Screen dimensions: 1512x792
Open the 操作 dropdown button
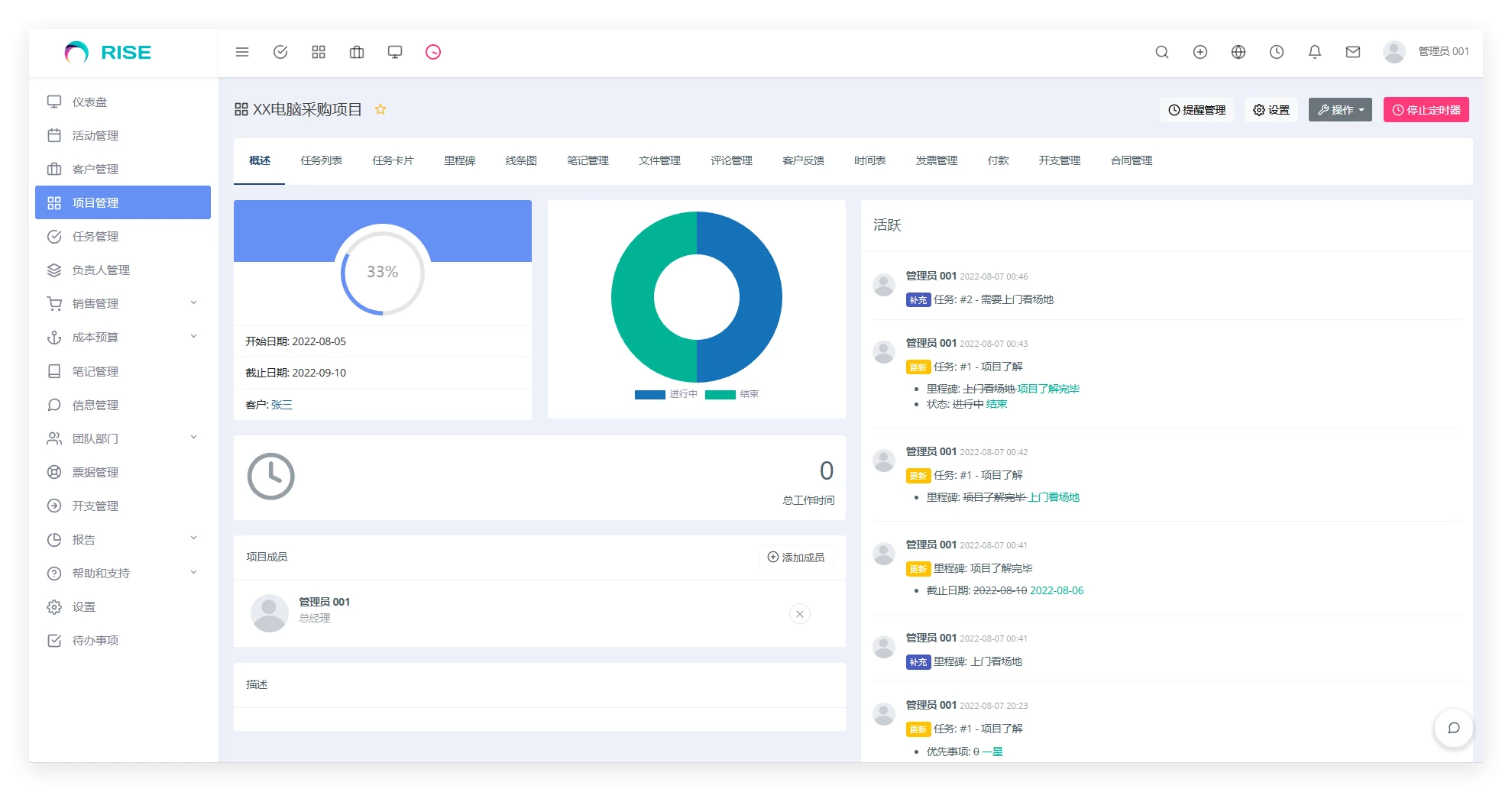[1339, 110]
